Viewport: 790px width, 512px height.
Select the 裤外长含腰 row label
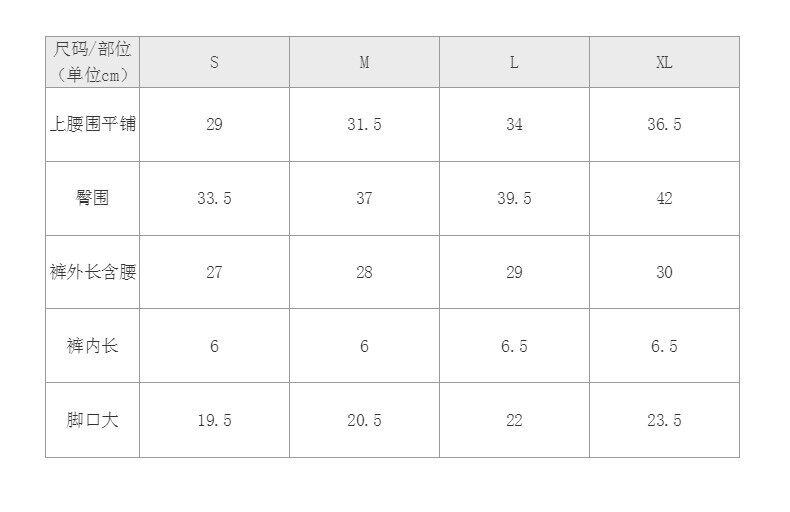92,272
